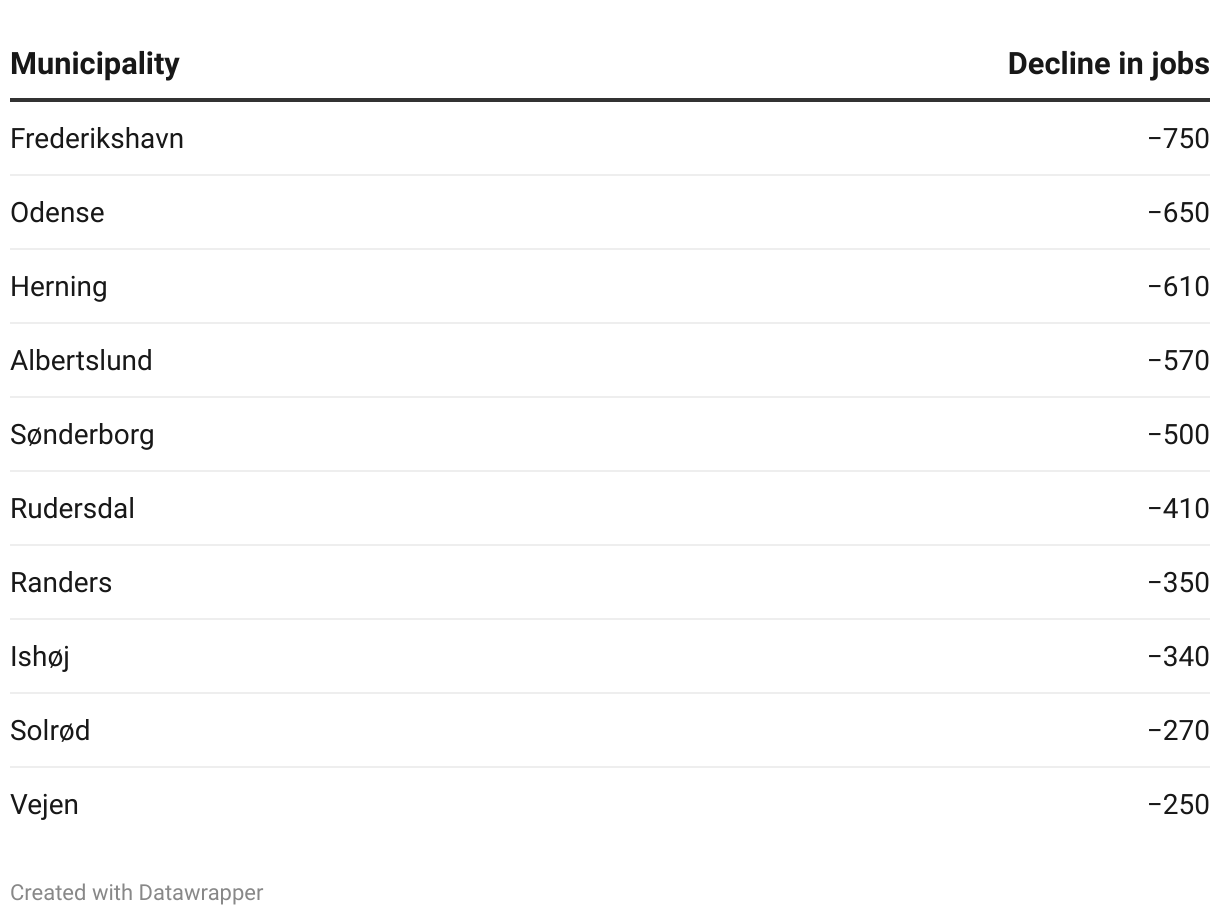Click the −250 Vejen value

(x=1178, y=804)
